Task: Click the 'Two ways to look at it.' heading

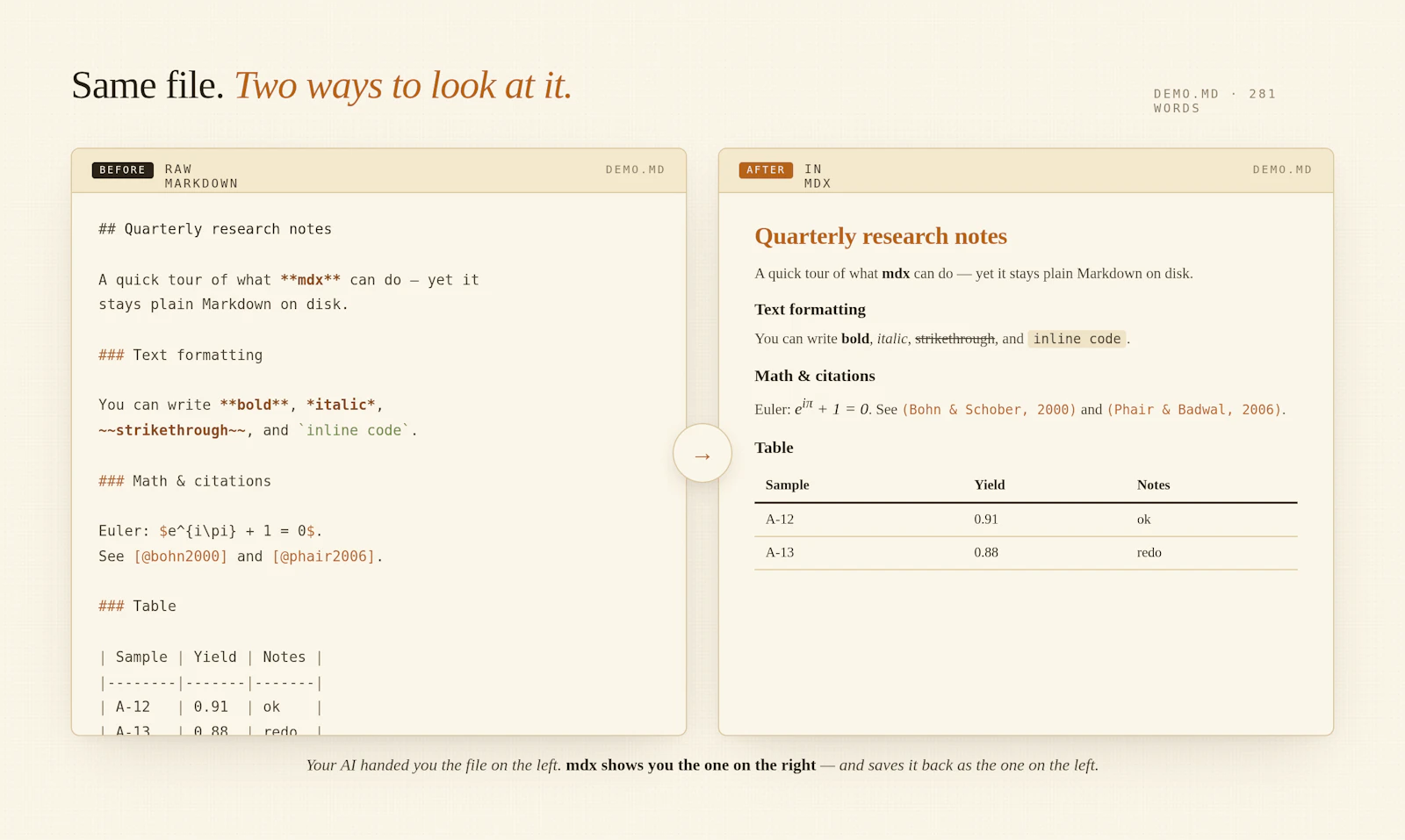Action: (x=403, y=86)
